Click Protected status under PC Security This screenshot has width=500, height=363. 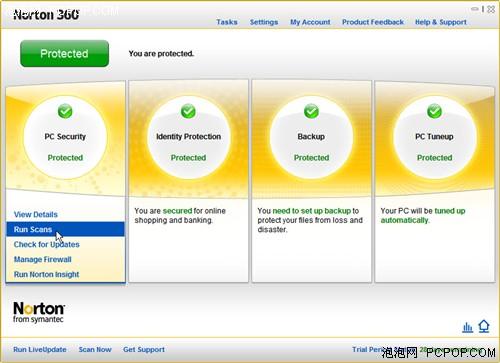click(65, 158)
